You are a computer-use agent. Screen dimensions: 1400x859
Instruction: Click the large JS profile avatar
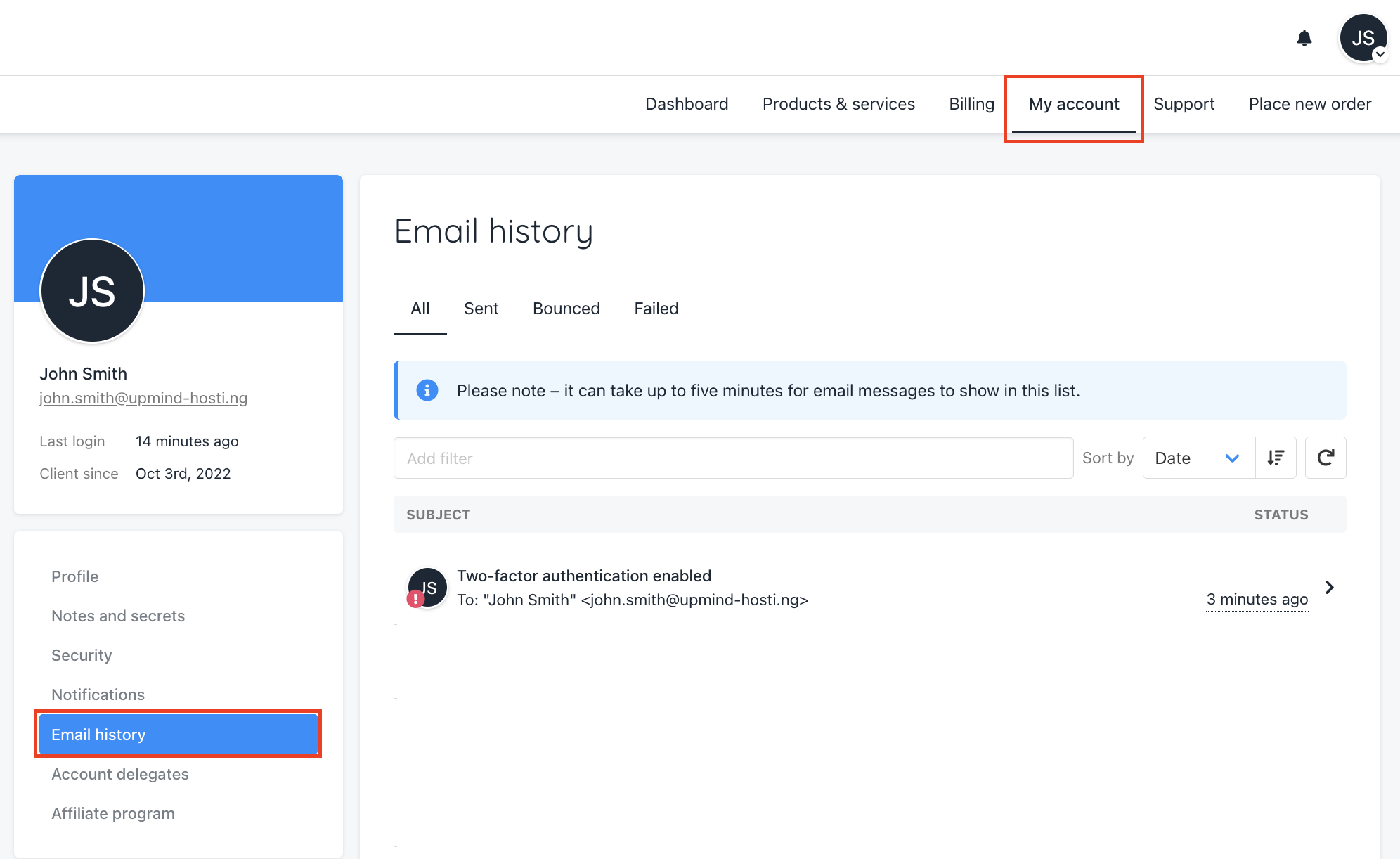click(x=92, y=291)
